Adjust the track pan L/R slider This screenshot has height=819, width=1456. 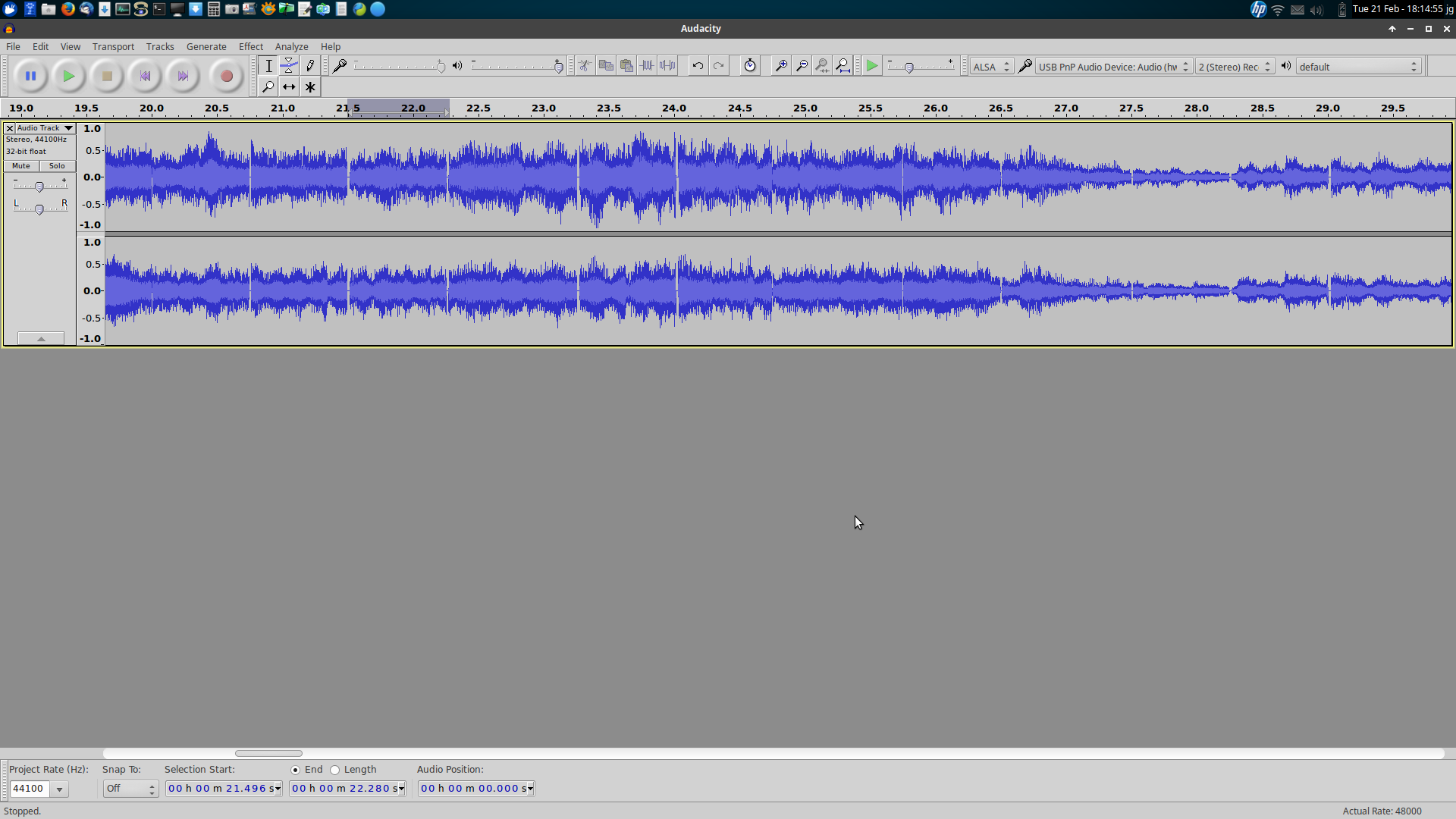coord(39,209)
